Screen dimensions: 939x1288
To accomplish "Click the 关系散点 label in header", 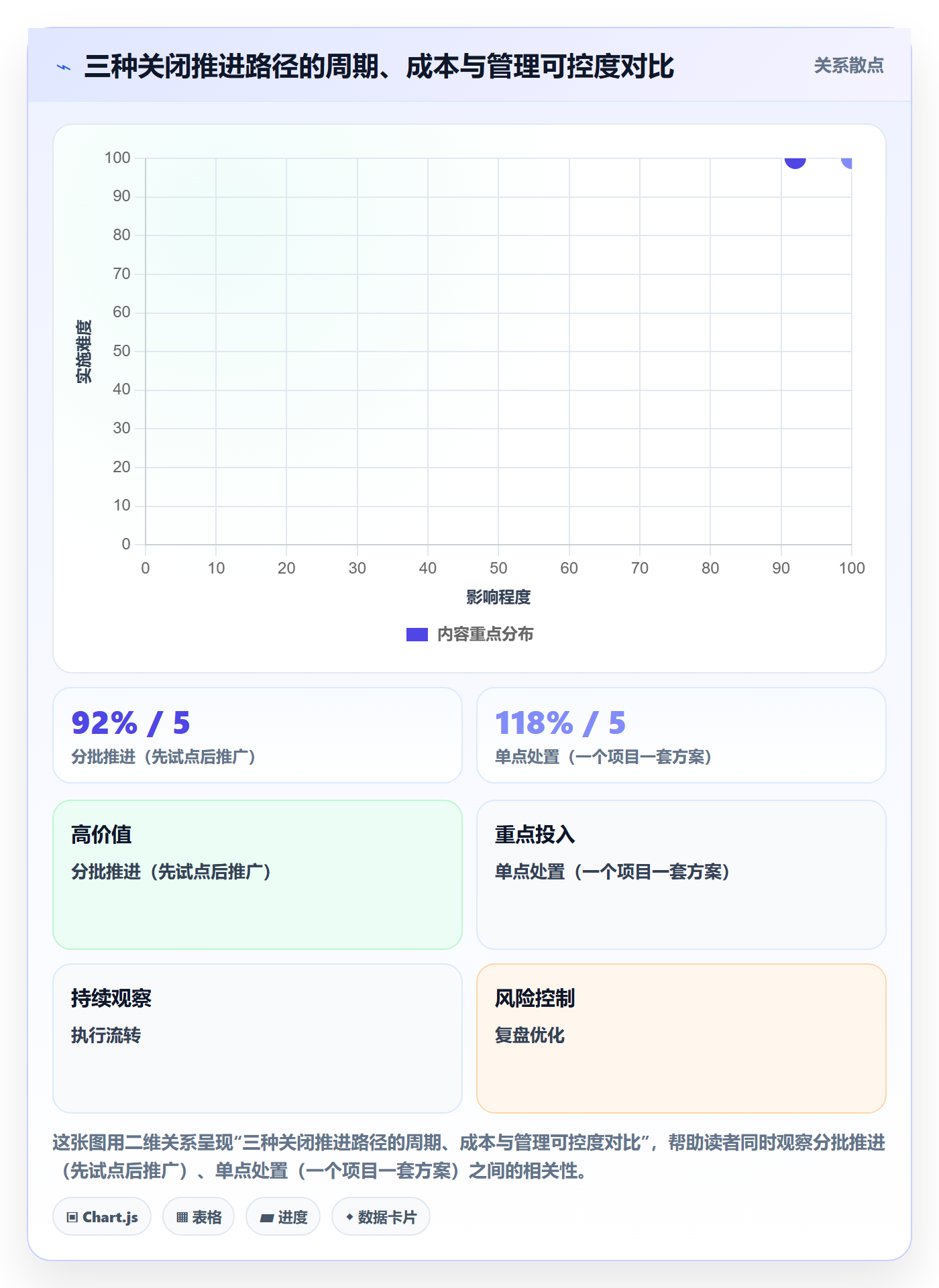I will pyautogui.click(x=848, y=66).
